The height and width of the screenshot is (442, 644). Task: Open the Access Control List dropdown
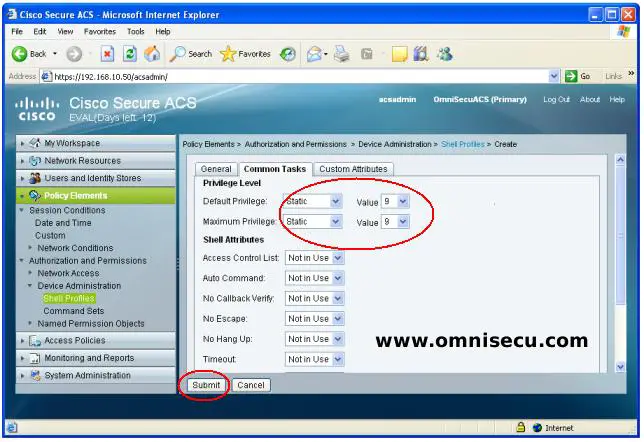point(314,258)
